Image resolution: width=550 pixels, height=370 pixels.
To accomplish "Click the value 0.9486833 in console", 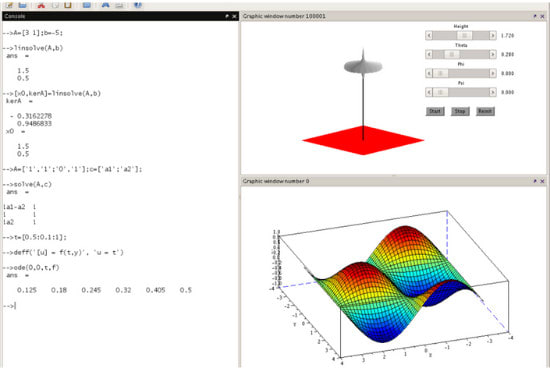I will 34,123.
